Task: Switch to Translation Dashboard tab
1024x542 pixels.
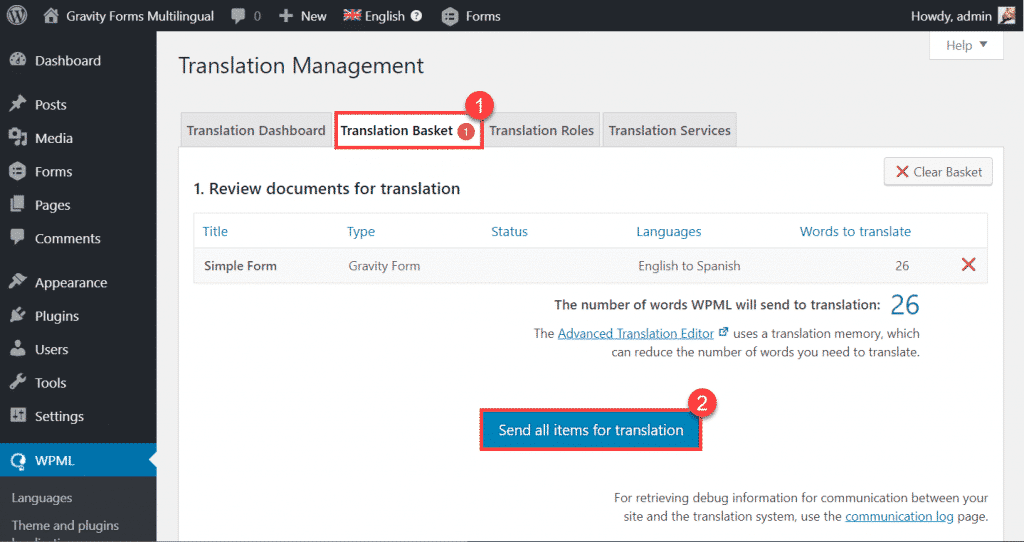Action: coord(256,130)
